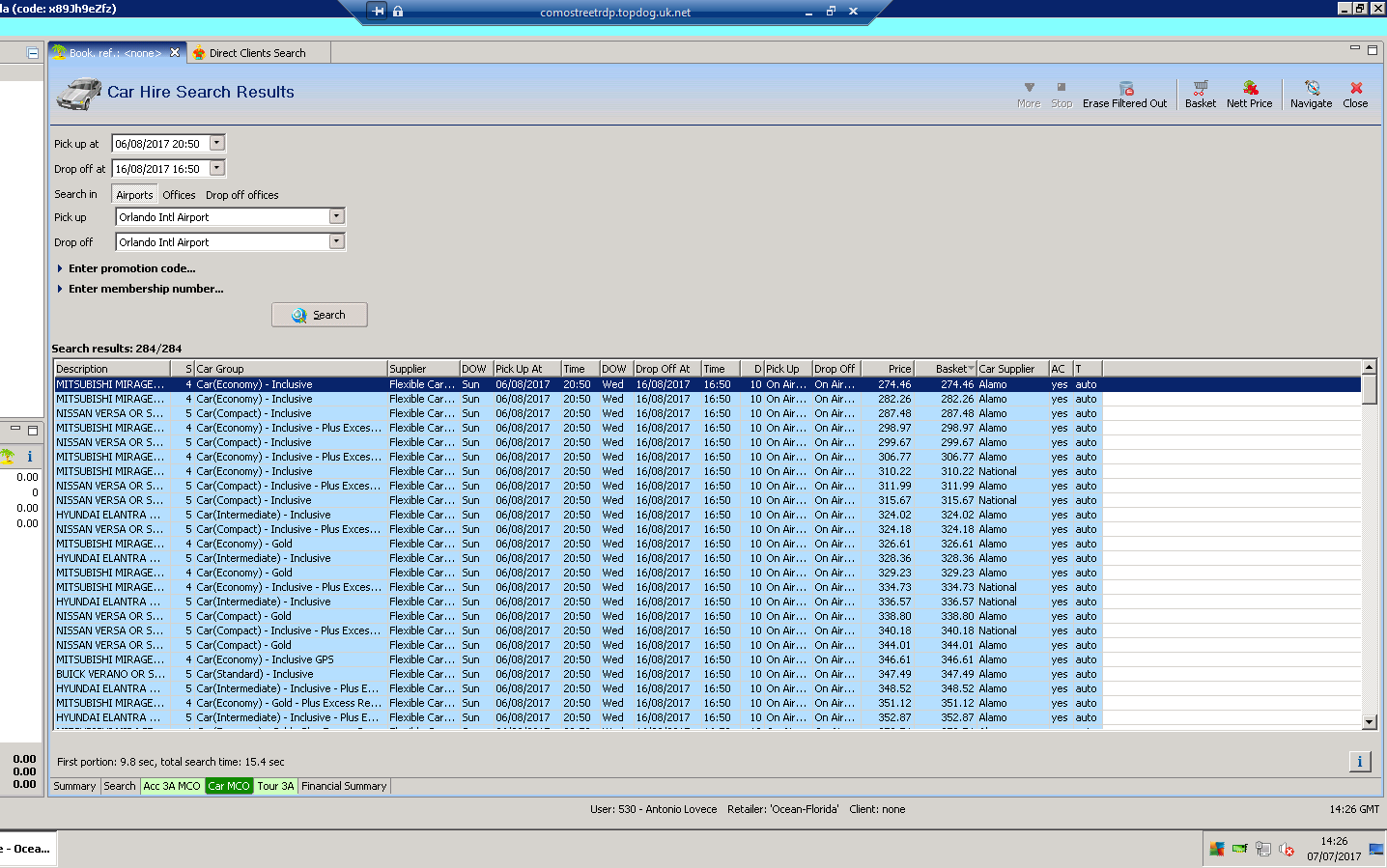Click the pin icon in remote desktop bar

tap(378, 12)
